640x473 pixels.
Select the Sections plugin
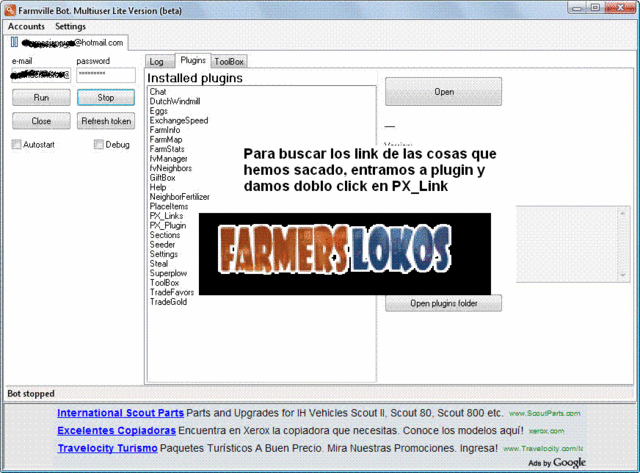click(164, 235)
